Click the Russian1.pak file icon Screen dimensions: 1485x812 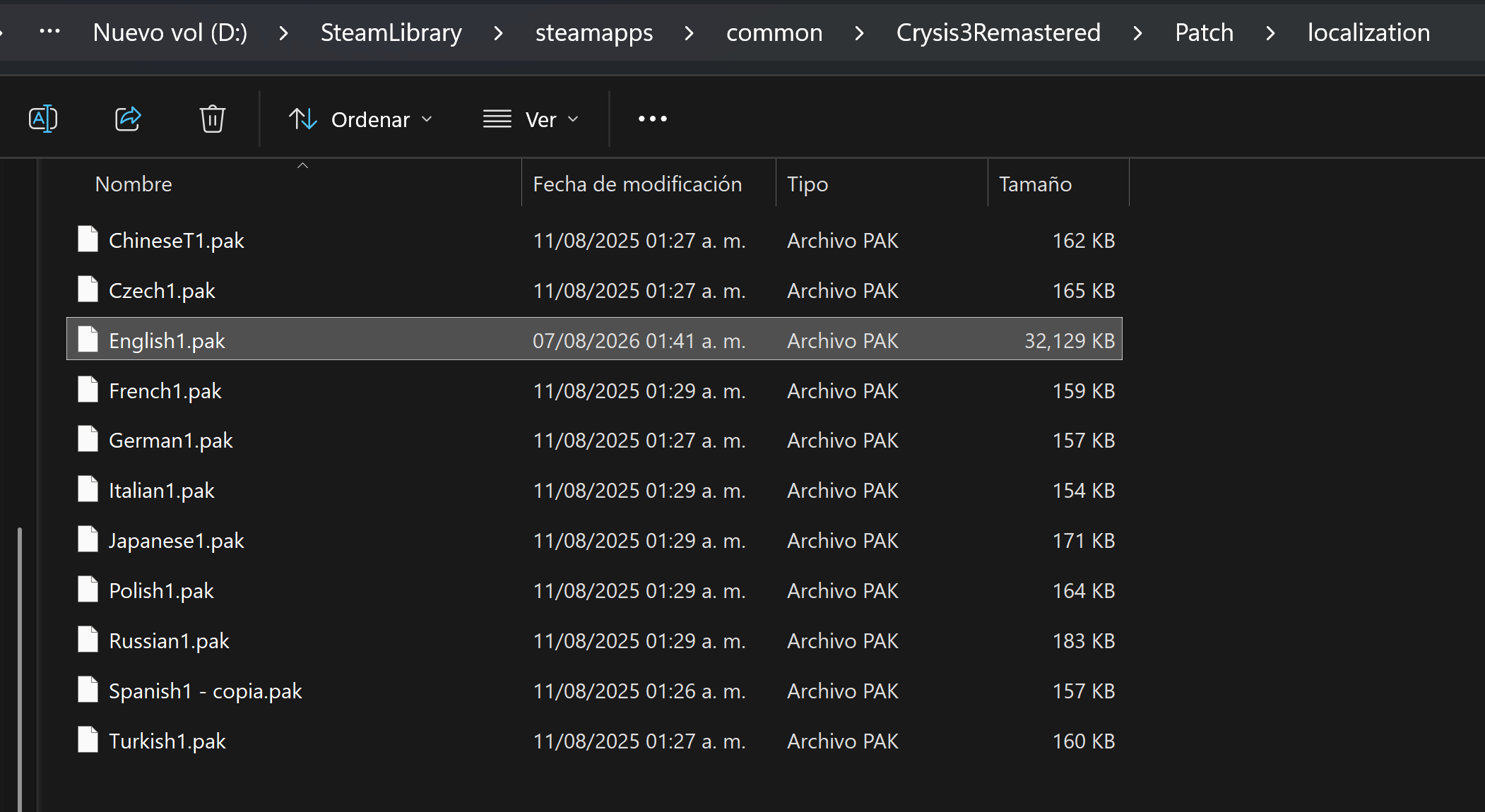[x=88, y=639]
